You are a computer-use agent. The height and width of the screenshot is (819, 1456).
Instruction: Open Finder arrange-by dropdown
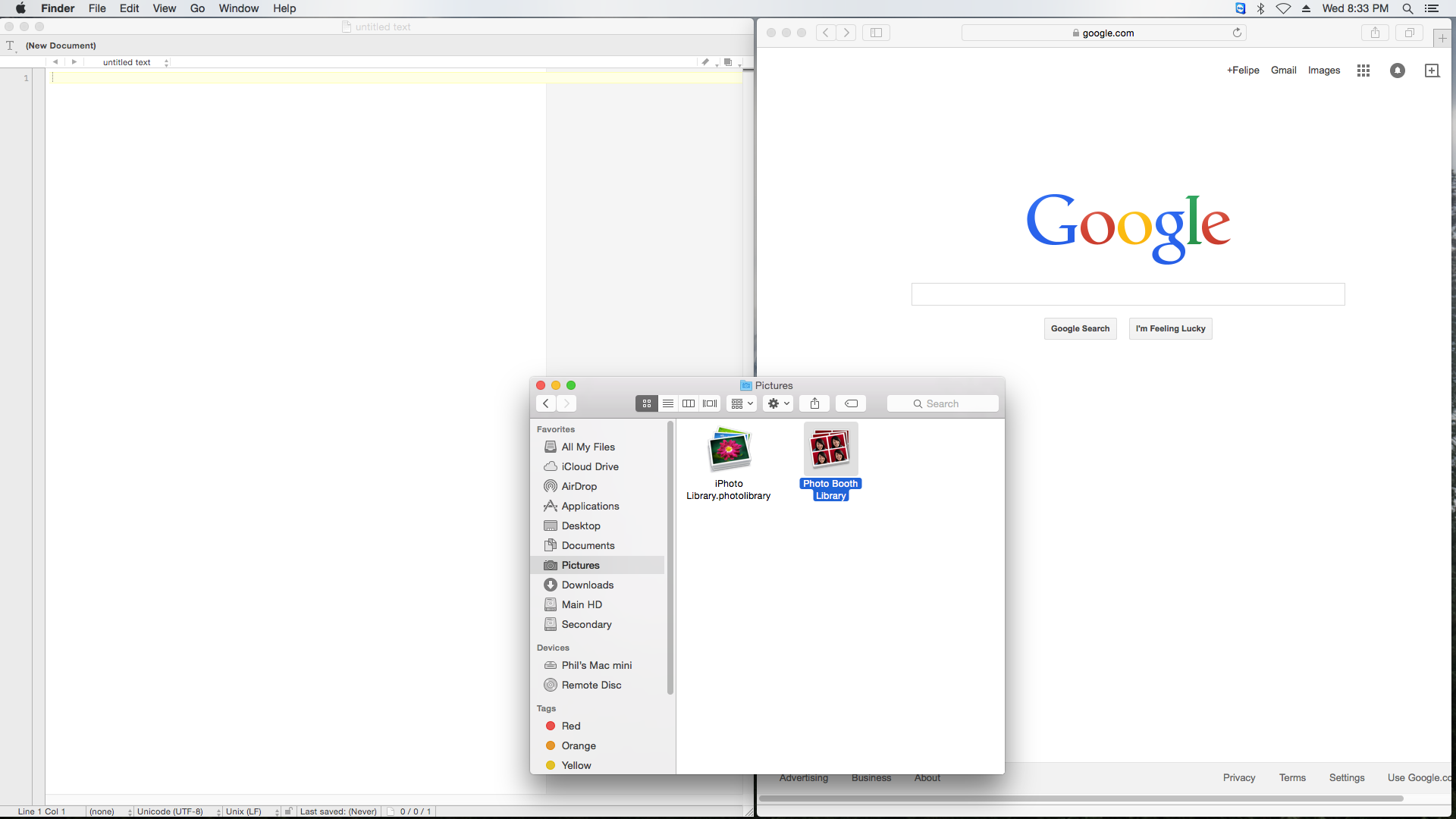point(742,403)
